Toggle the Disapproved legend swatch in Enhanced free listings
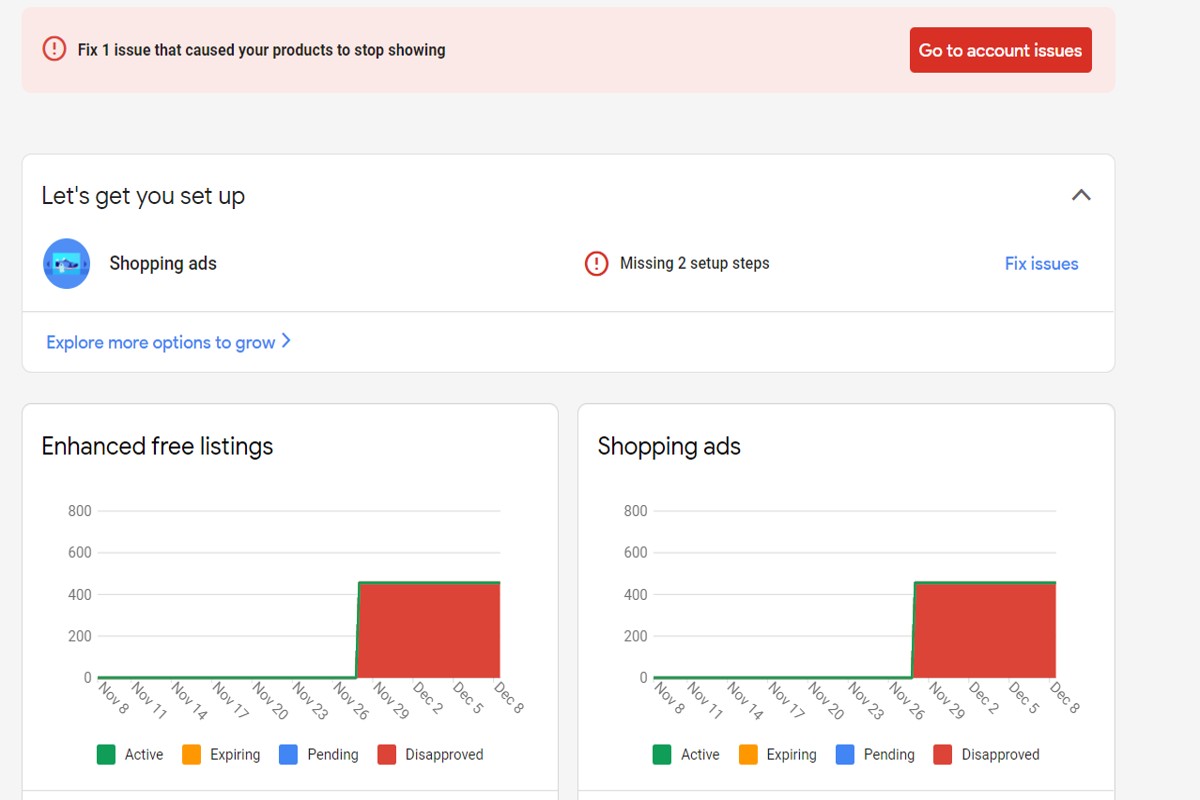The image size is (1200, 800). [387, 755]
